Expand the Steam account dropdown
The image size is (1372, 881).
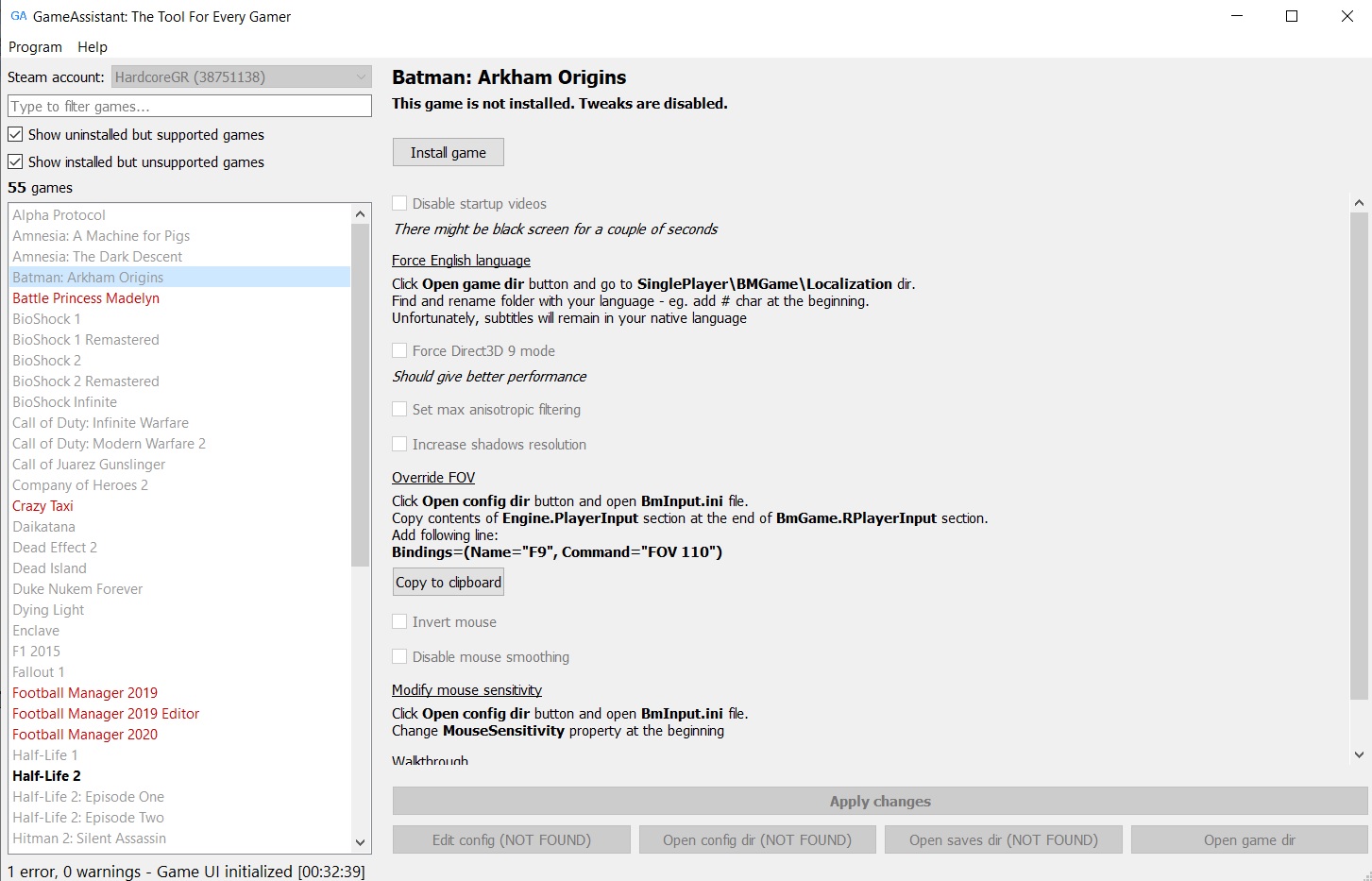(242, 76)
